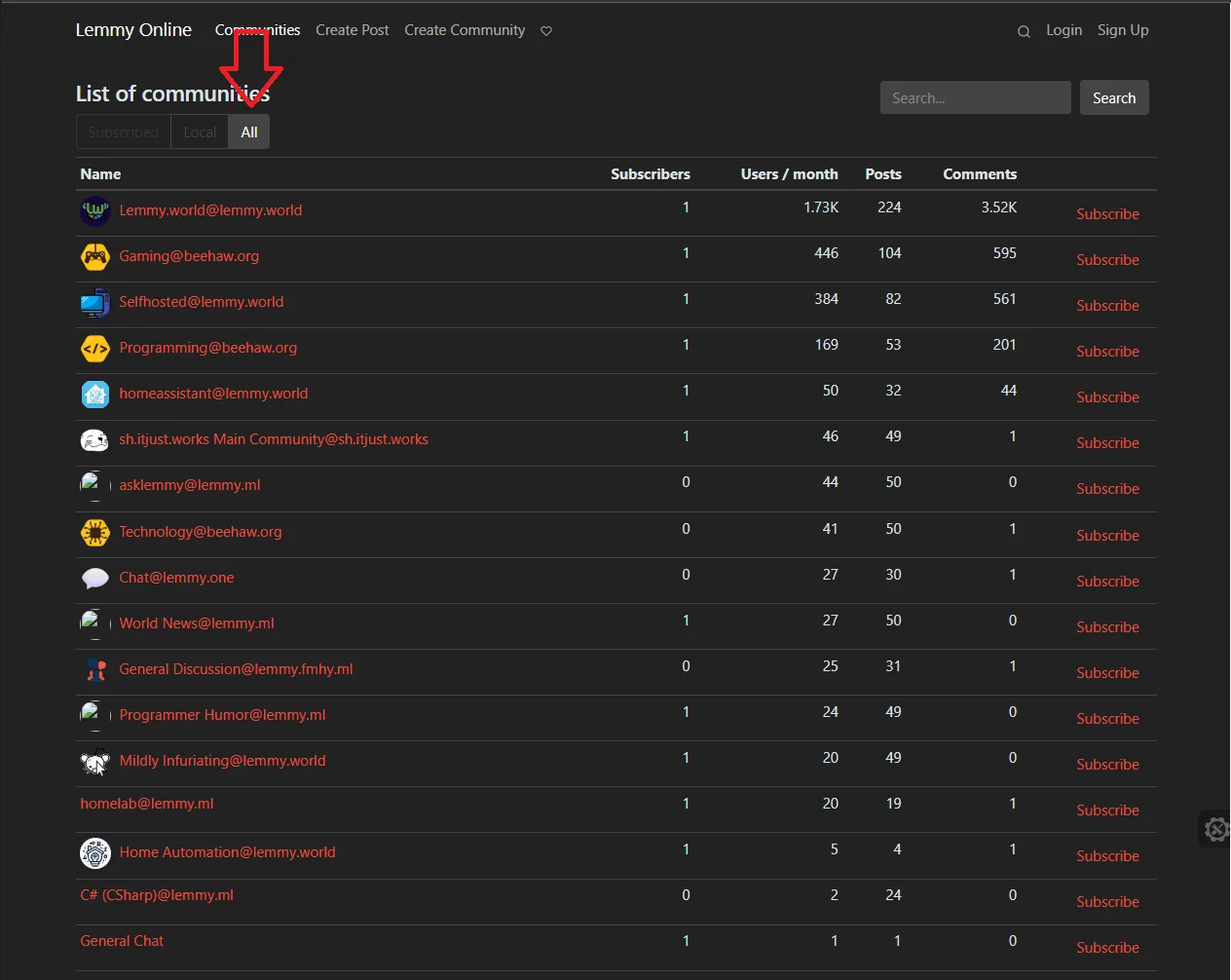
Task: Open Technology@beehaw.org community link
Action: pyautogui.click(x=201, y=532)
